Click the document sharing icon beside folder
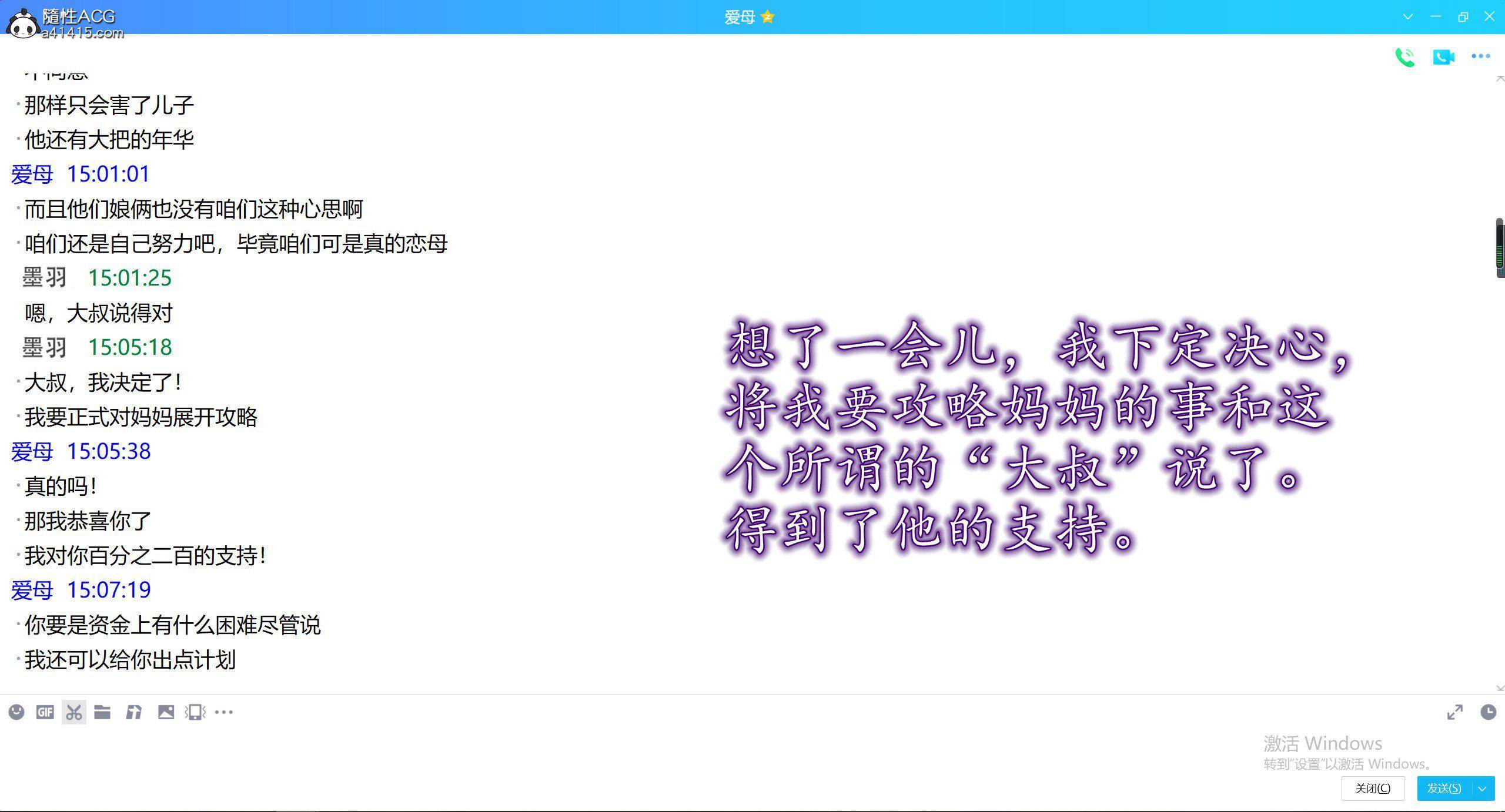Image resolution: width=1505 pixels, height=812 pixels. tap(134, 712)
